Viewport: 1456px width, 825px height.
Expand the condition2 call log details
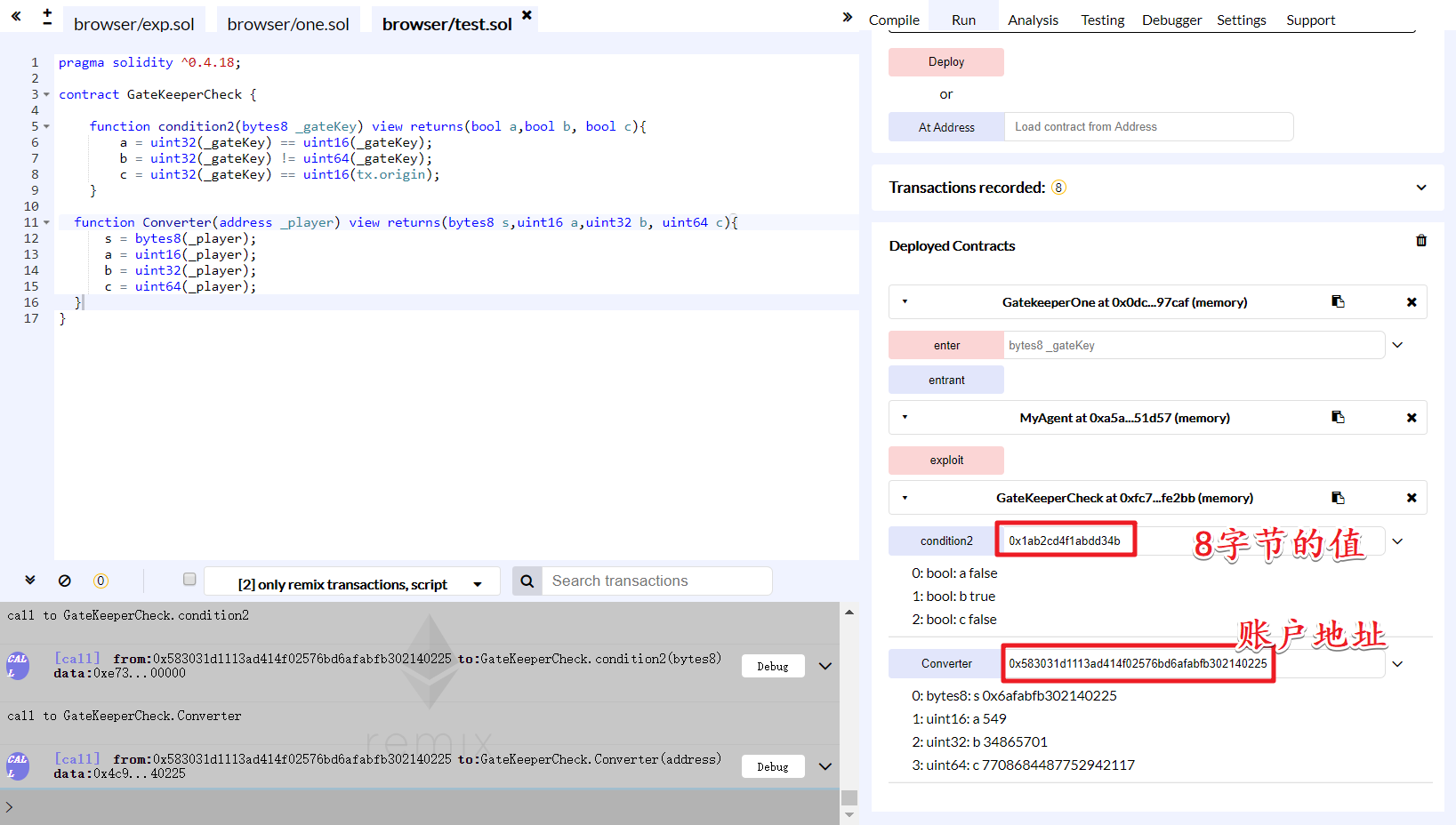coord(825,666)
